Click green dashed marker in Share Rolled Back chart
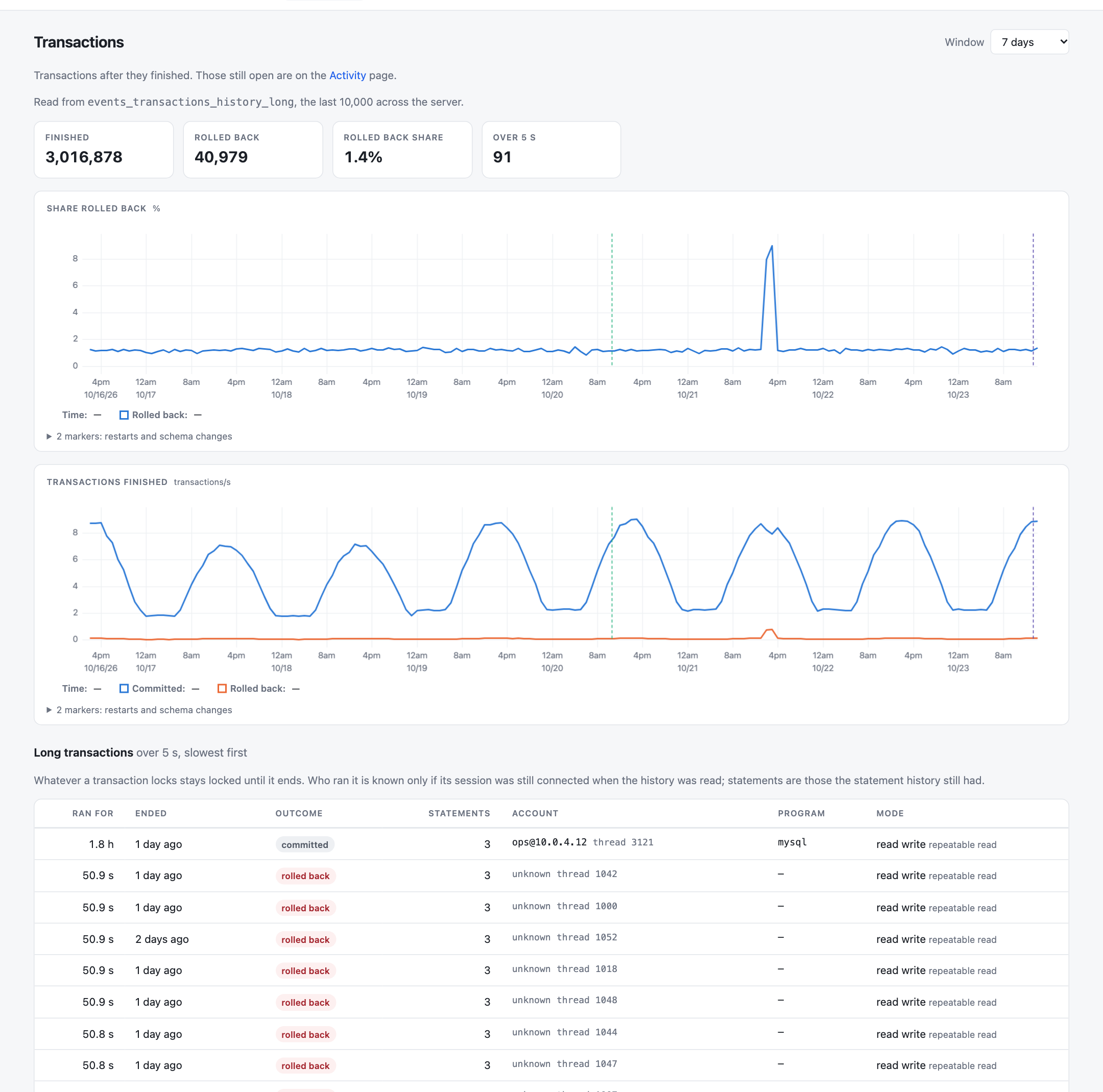Screen dimensions: 1103x1092 (x=612, y=300)
